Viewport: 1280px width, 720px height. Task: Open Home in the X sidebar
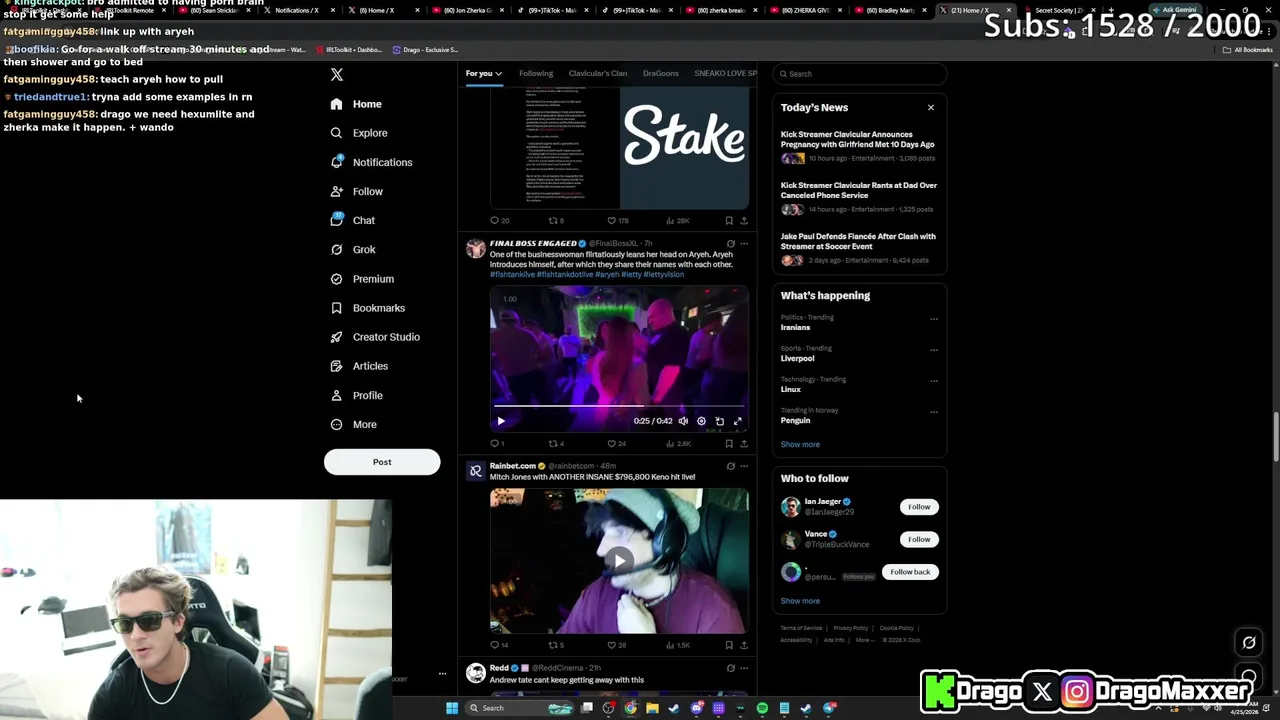click(x=356, y=104)
